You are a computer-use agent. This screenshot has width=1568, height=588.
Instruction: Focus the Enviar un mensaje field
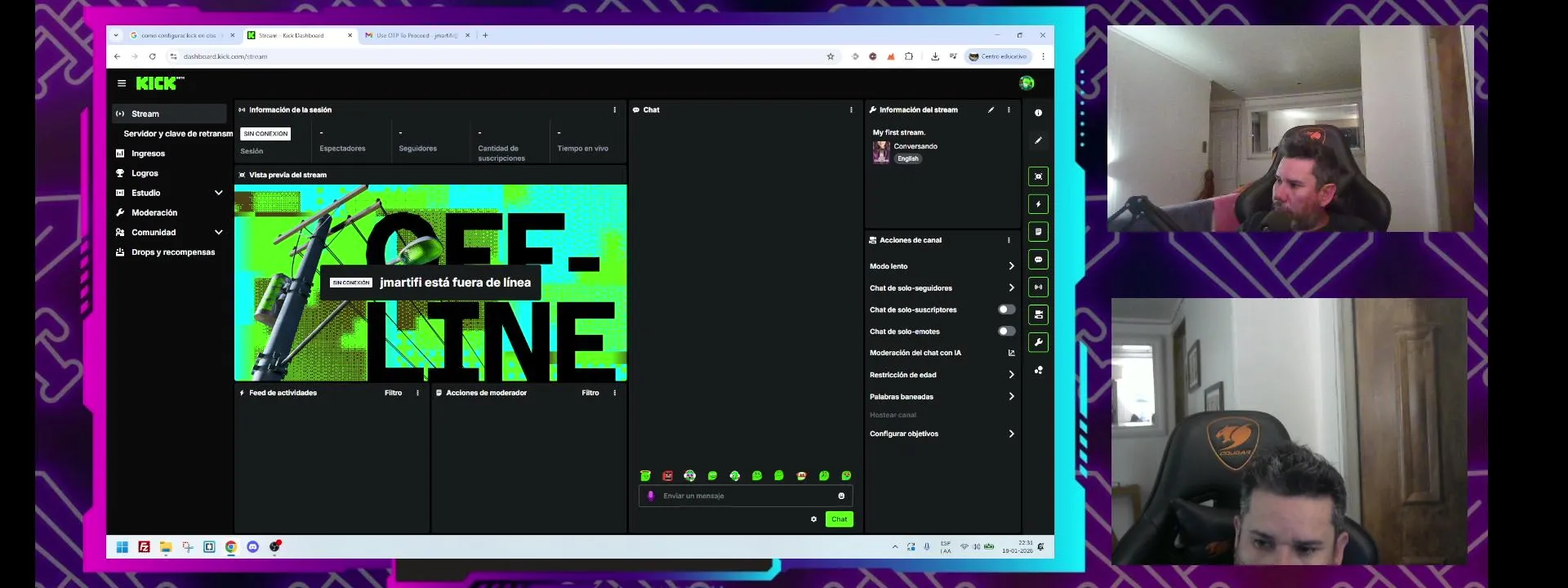746,496
